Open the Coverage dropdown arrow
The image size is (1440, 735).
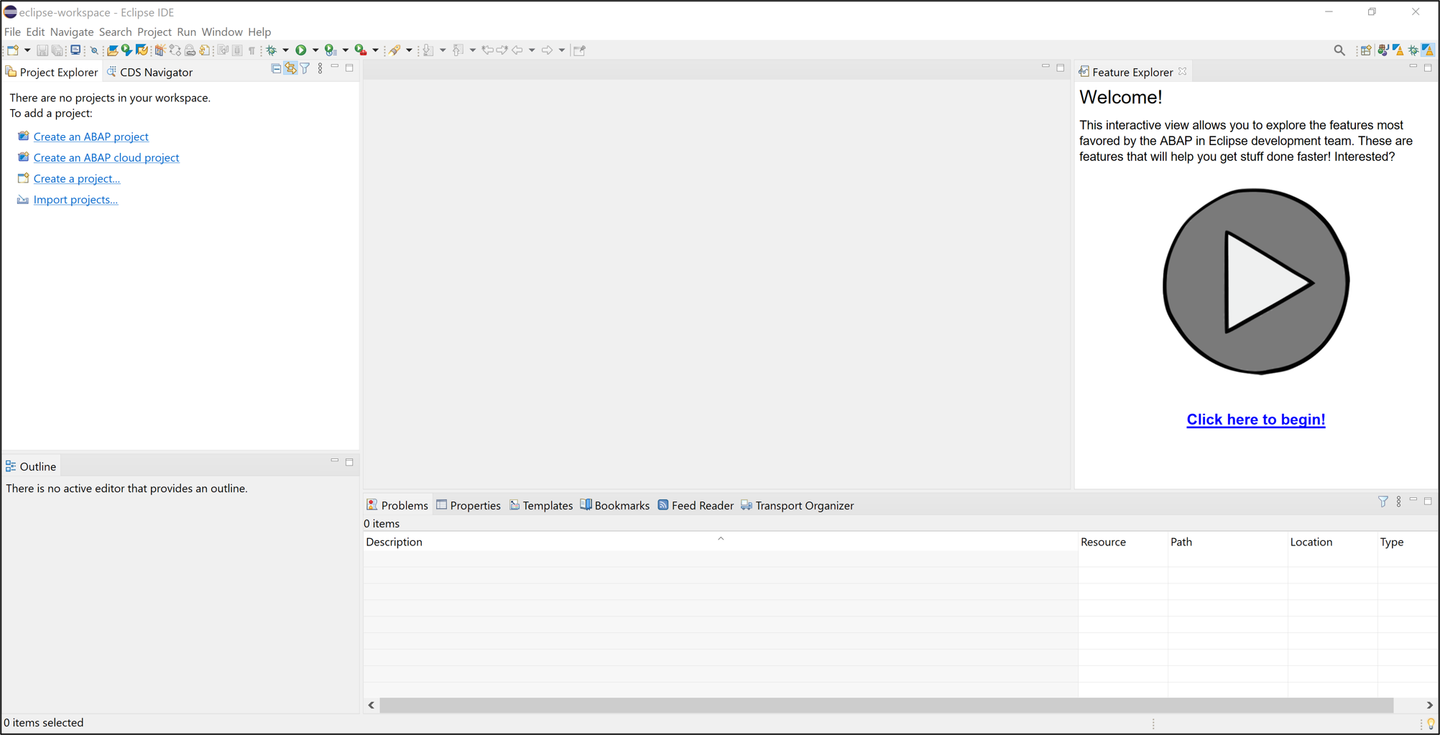click(x=345, y=50)
